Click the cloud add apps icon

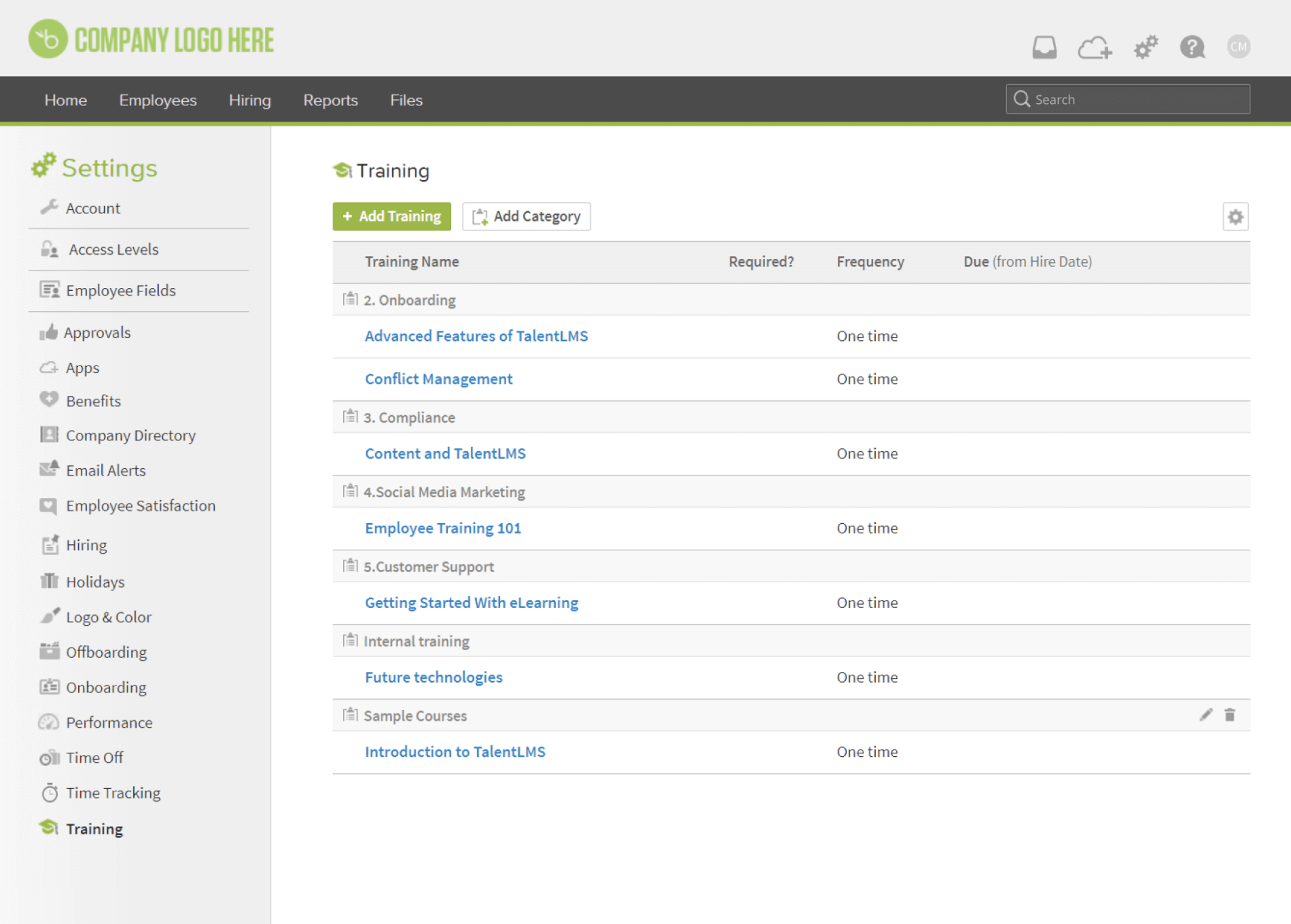[x=1095, y=48]
